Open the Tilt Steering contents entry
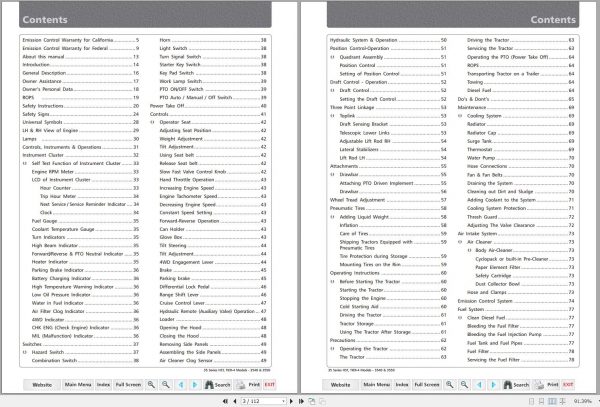 pyautogui.click(x=213, y=246)
